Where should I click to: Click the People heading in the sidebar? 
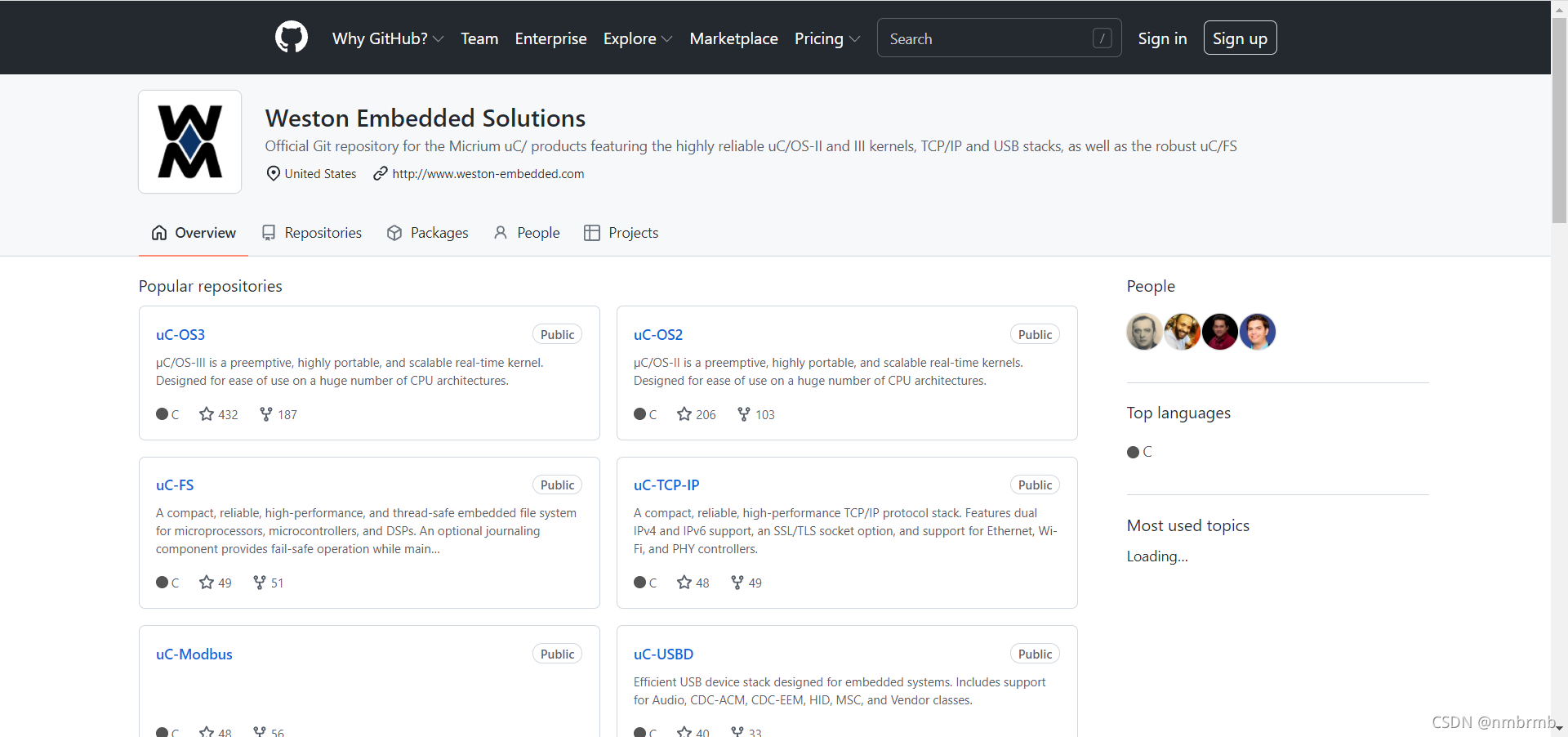pos(1151,286)
